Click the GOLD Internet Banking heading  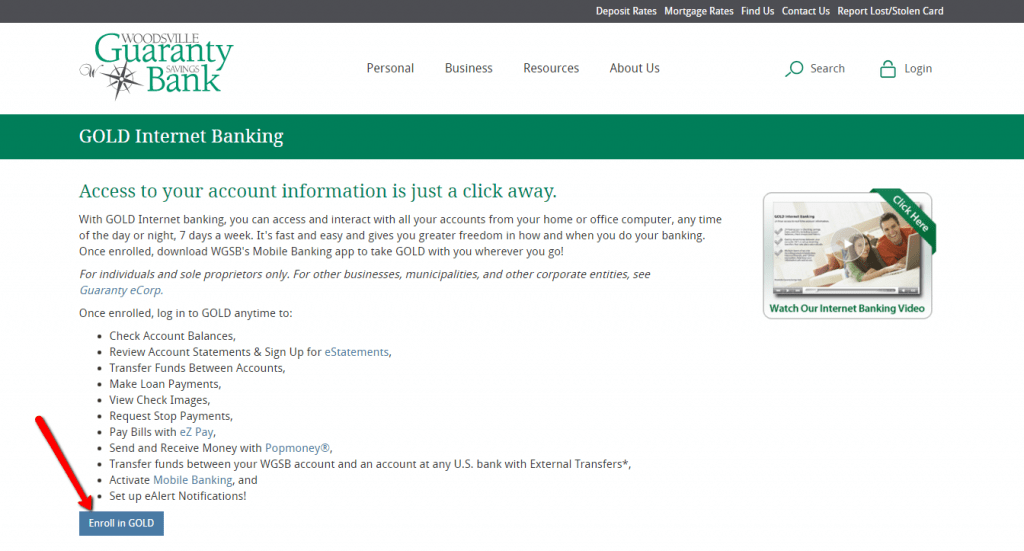click(x=181, y=136)
